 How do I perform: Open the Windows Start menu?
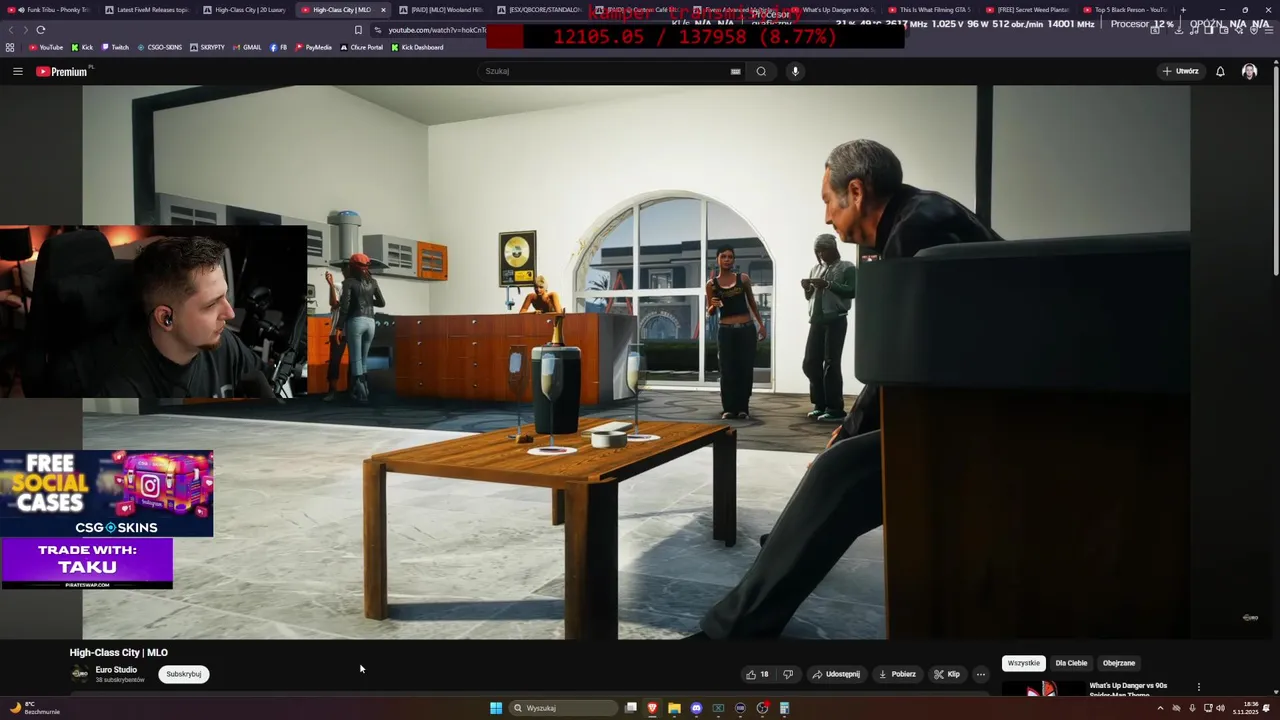click(496, 708)
